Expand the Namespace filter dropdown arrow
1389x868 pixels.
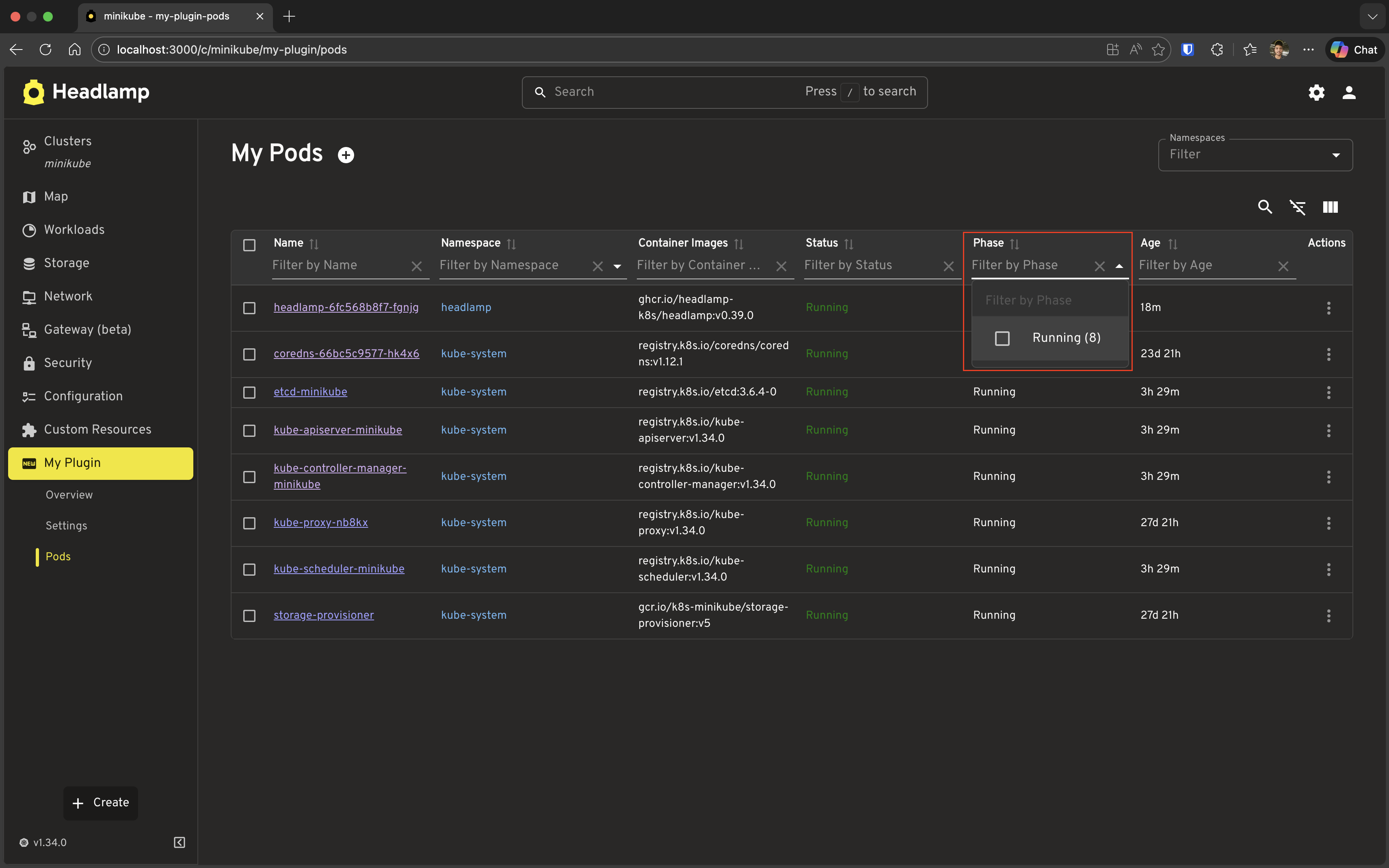[617, 266]
